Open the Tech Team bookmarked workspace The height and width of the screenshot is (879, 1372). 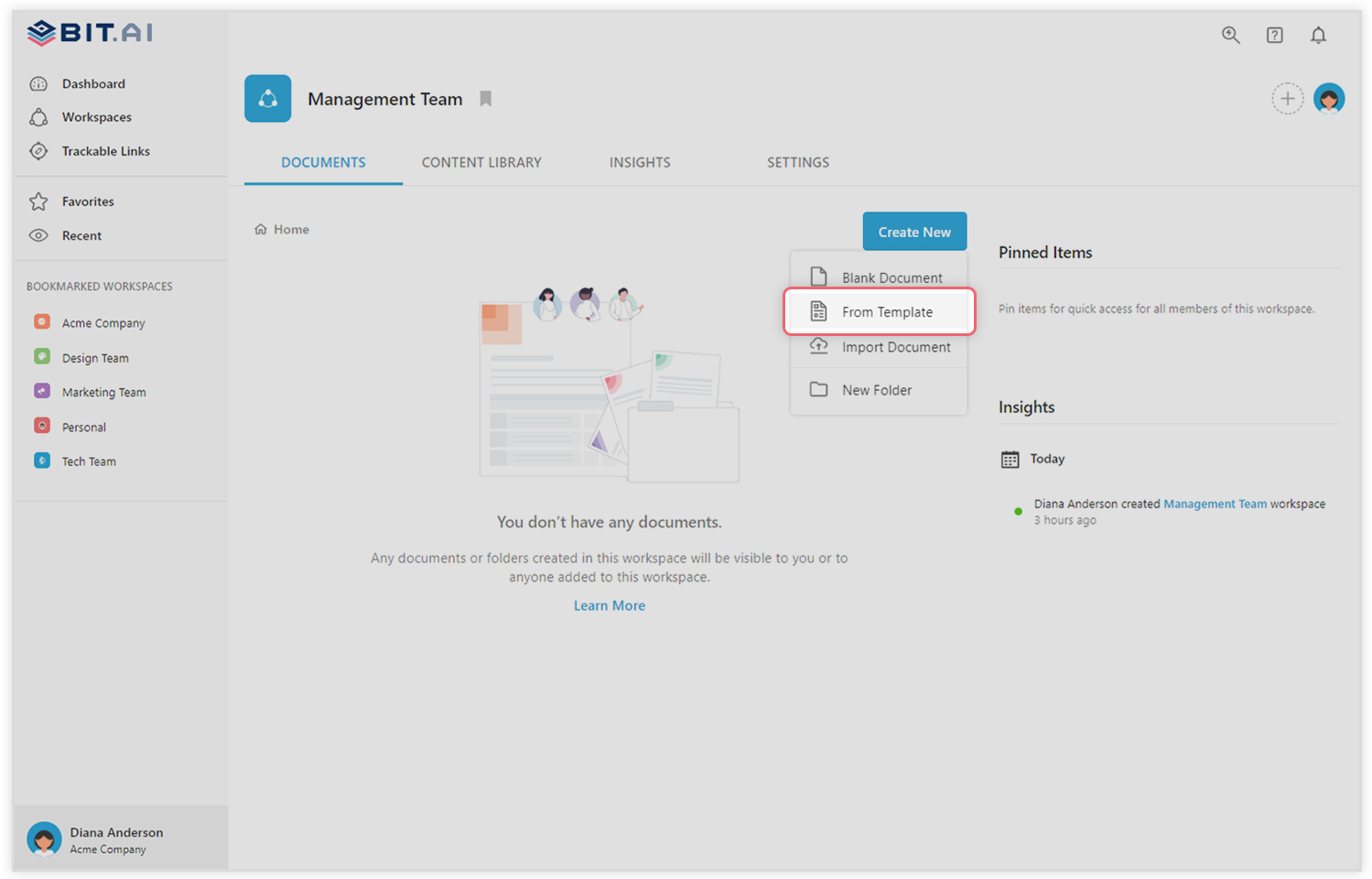89,461
